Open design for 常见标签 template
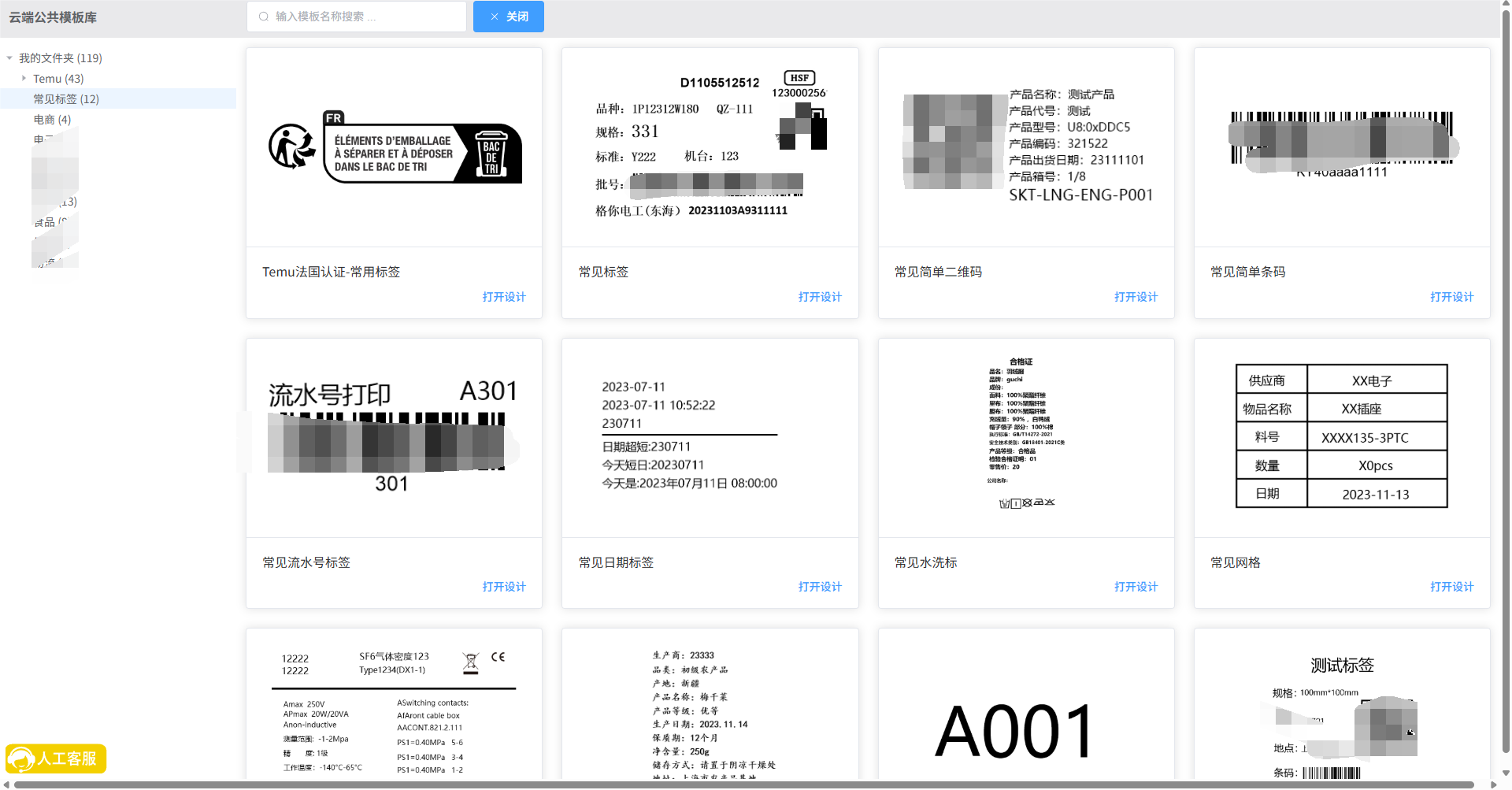This screenshot has height=790, width=1512. (x=820, y=297)
